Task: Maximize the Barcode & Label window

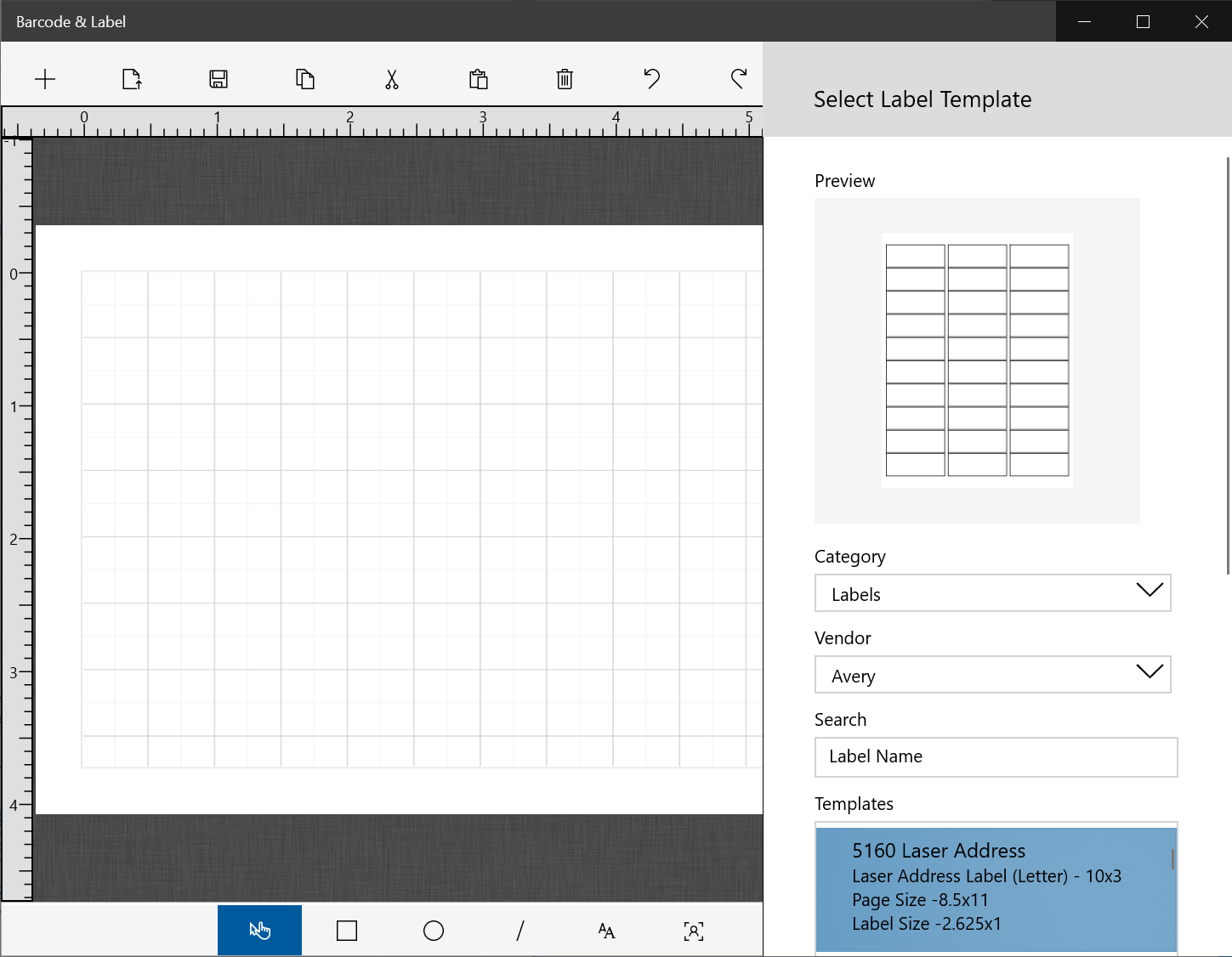Action: [x=1143, y=21]
